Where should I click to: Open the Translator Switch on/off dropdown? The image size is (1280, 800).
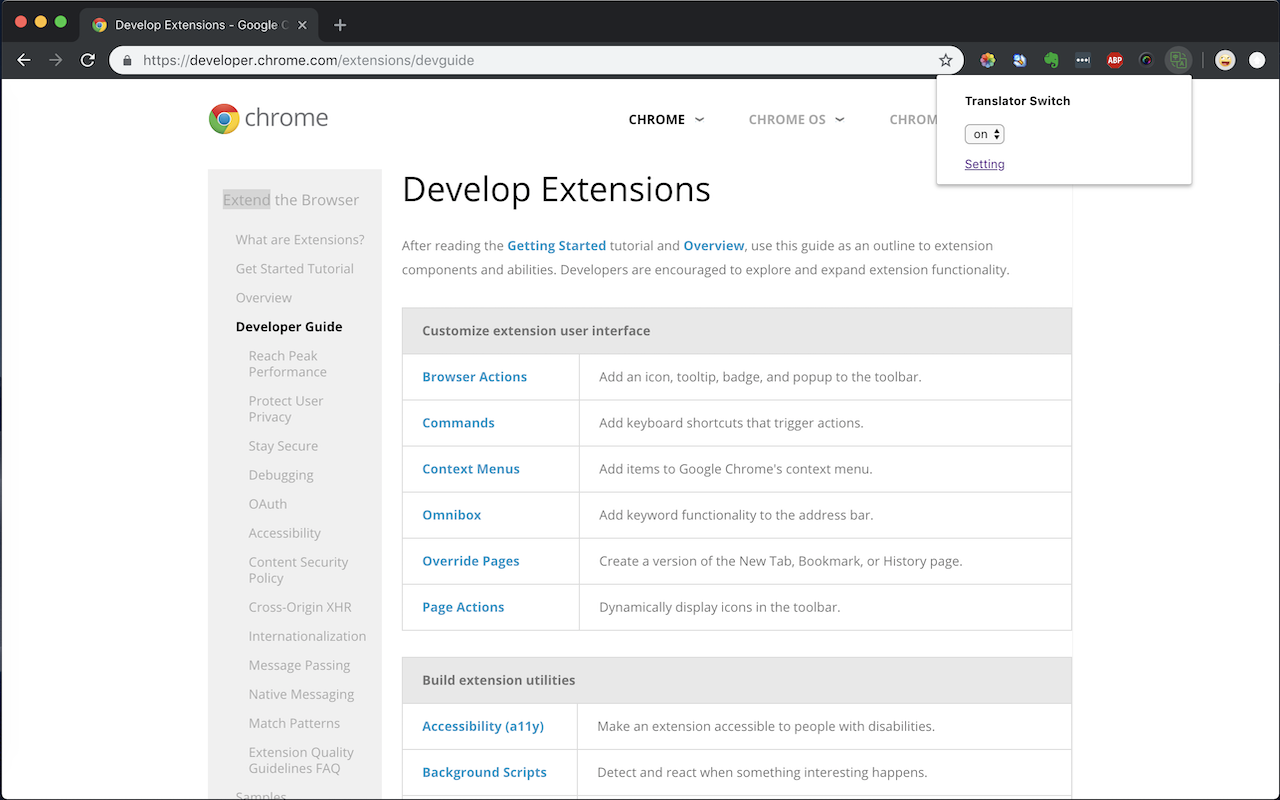(984, 134)
